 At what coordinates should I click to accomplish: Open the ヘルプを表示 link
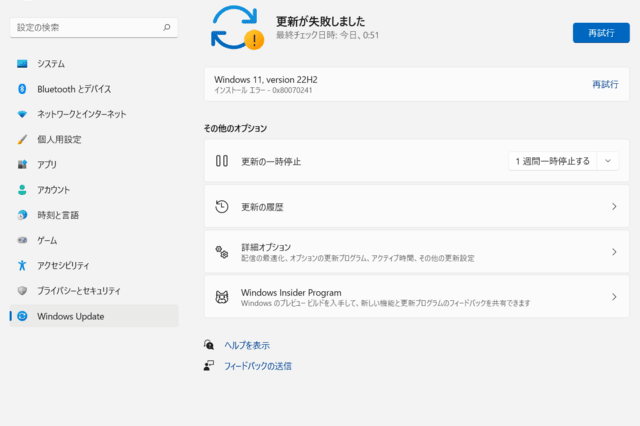coord(247,345)
